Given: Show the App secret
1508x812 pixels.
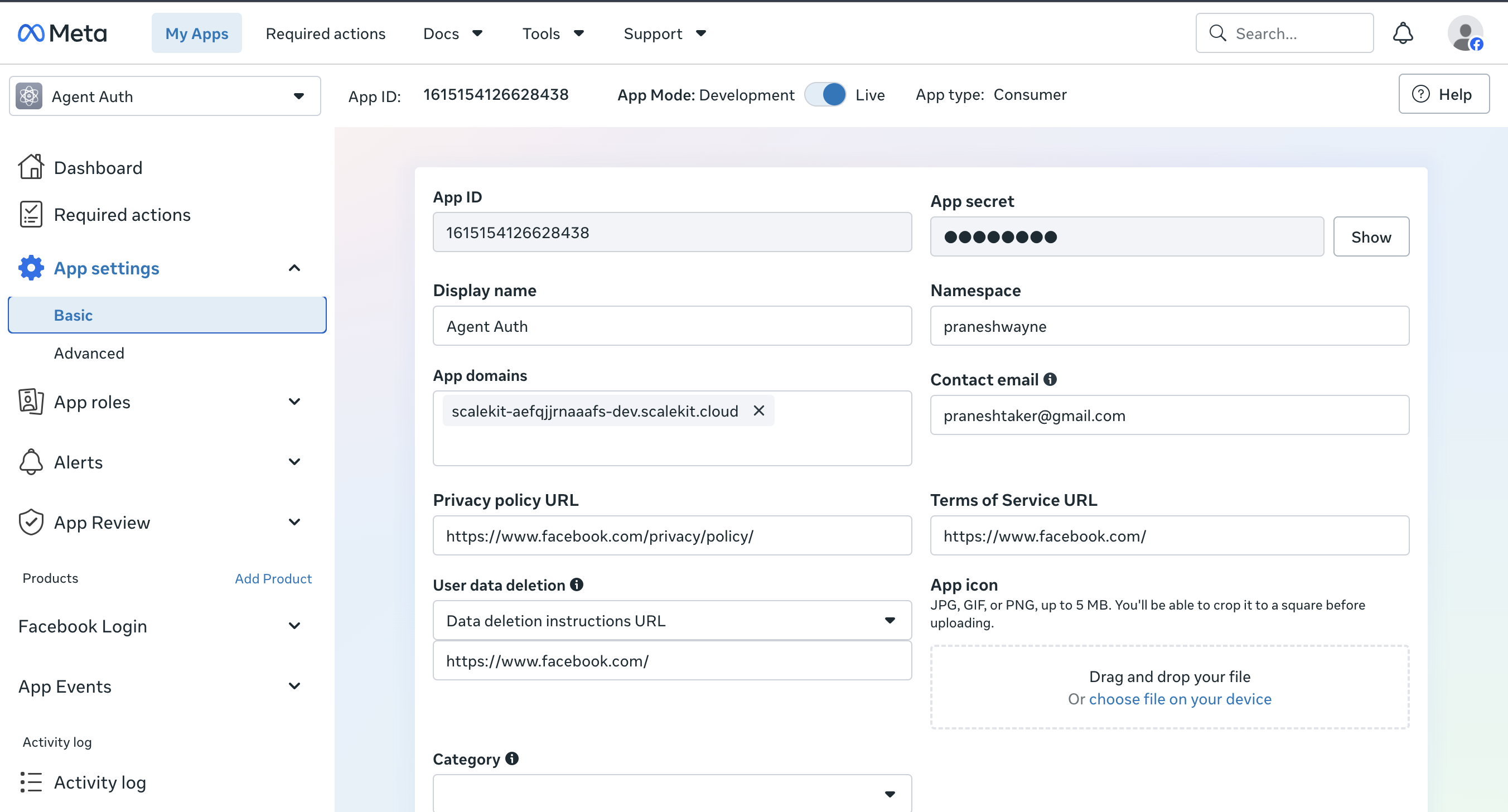Looking at the screenshot, I should pos(1371,236).
